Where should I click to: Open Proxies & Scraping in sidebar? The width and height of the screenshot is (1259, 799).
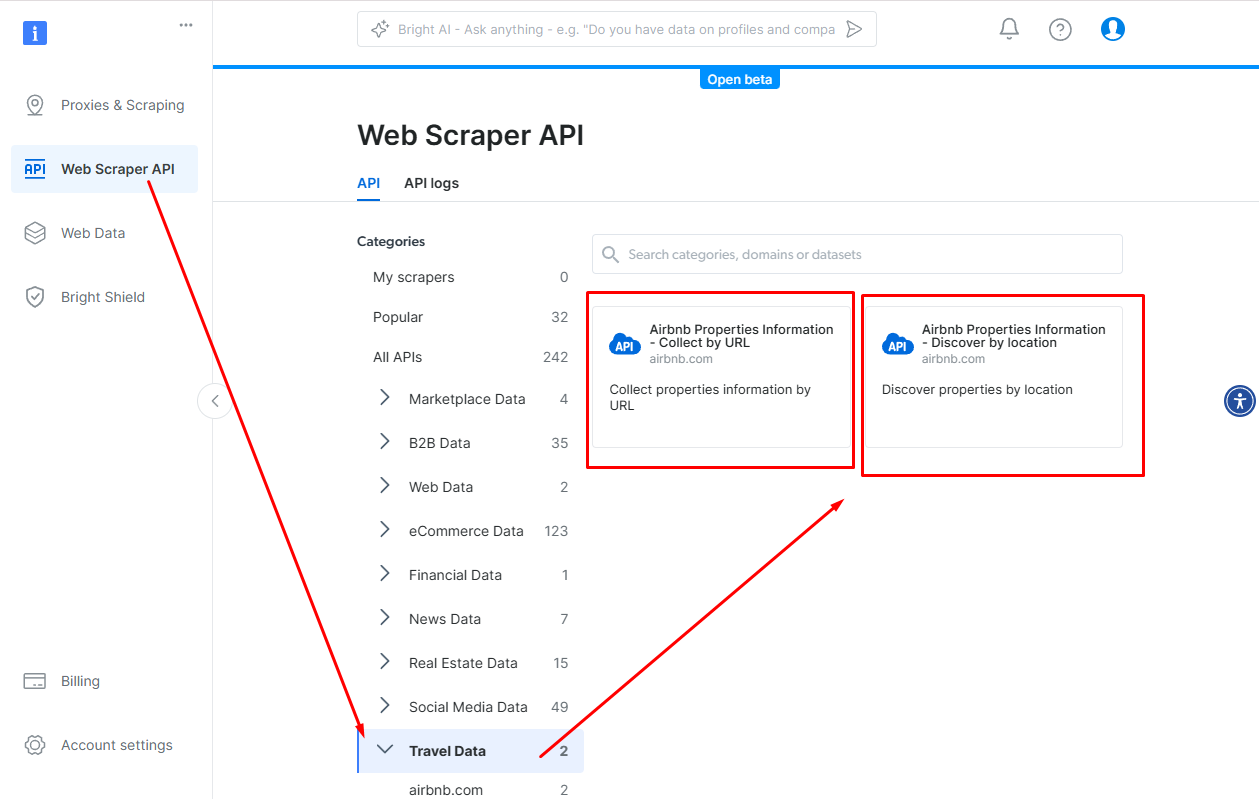click(105, 105)
